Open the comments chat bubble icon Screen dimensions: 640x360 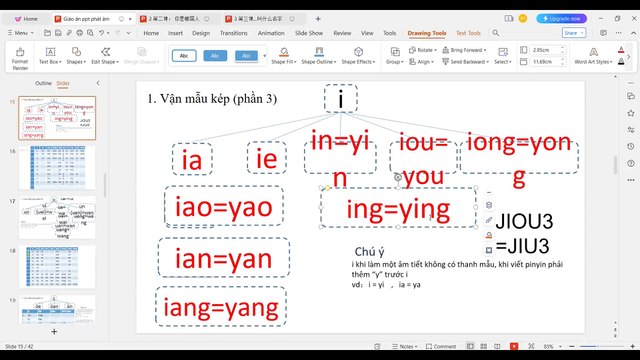(x=603, y=33)
